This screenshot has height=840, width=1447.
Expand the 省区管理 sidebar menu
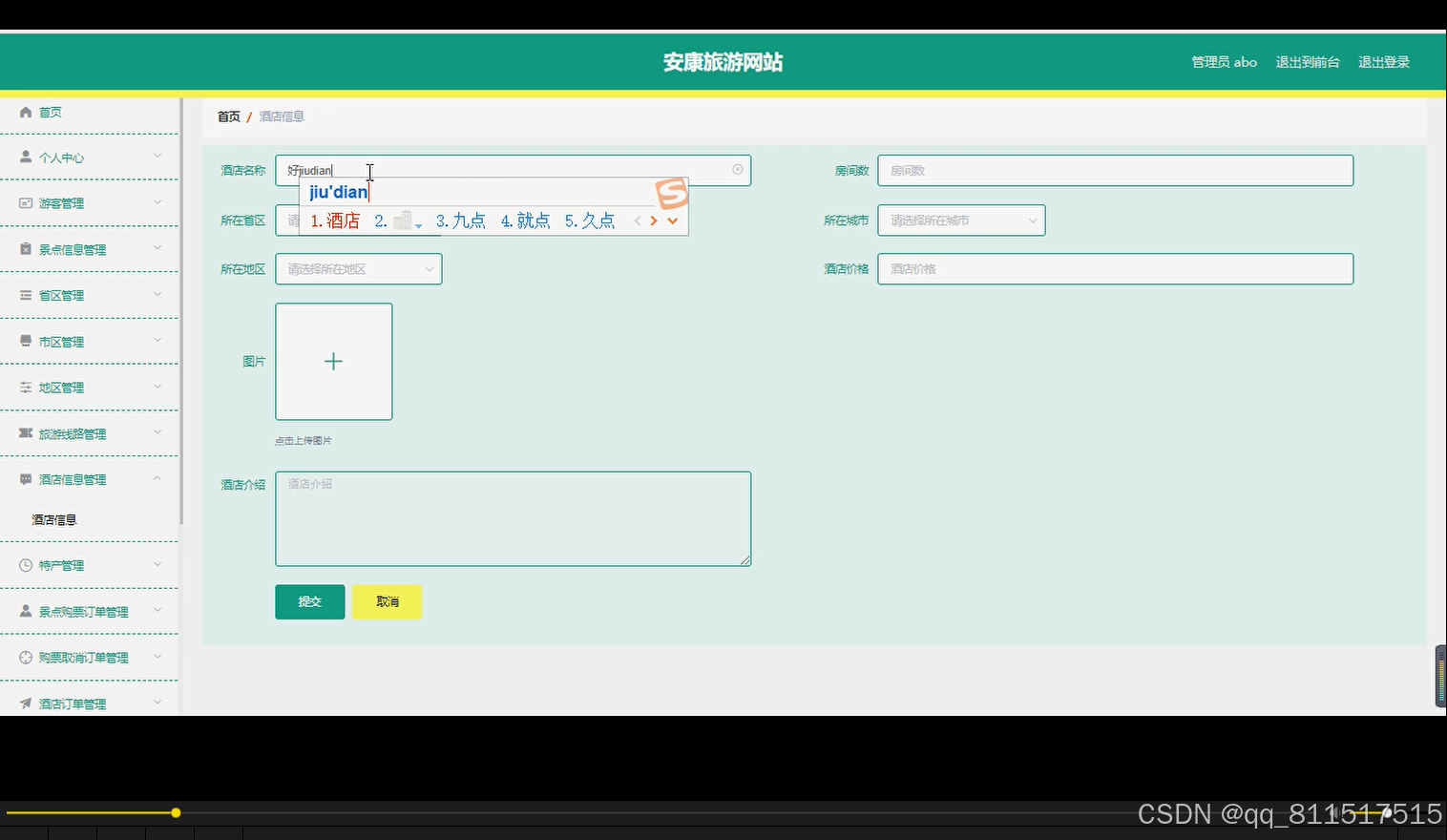[x=157, y=293]
